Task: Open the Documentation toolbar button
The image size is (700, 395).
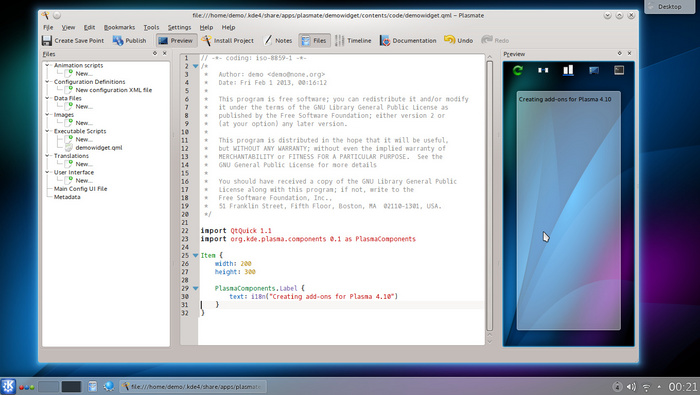Action: 408,41
